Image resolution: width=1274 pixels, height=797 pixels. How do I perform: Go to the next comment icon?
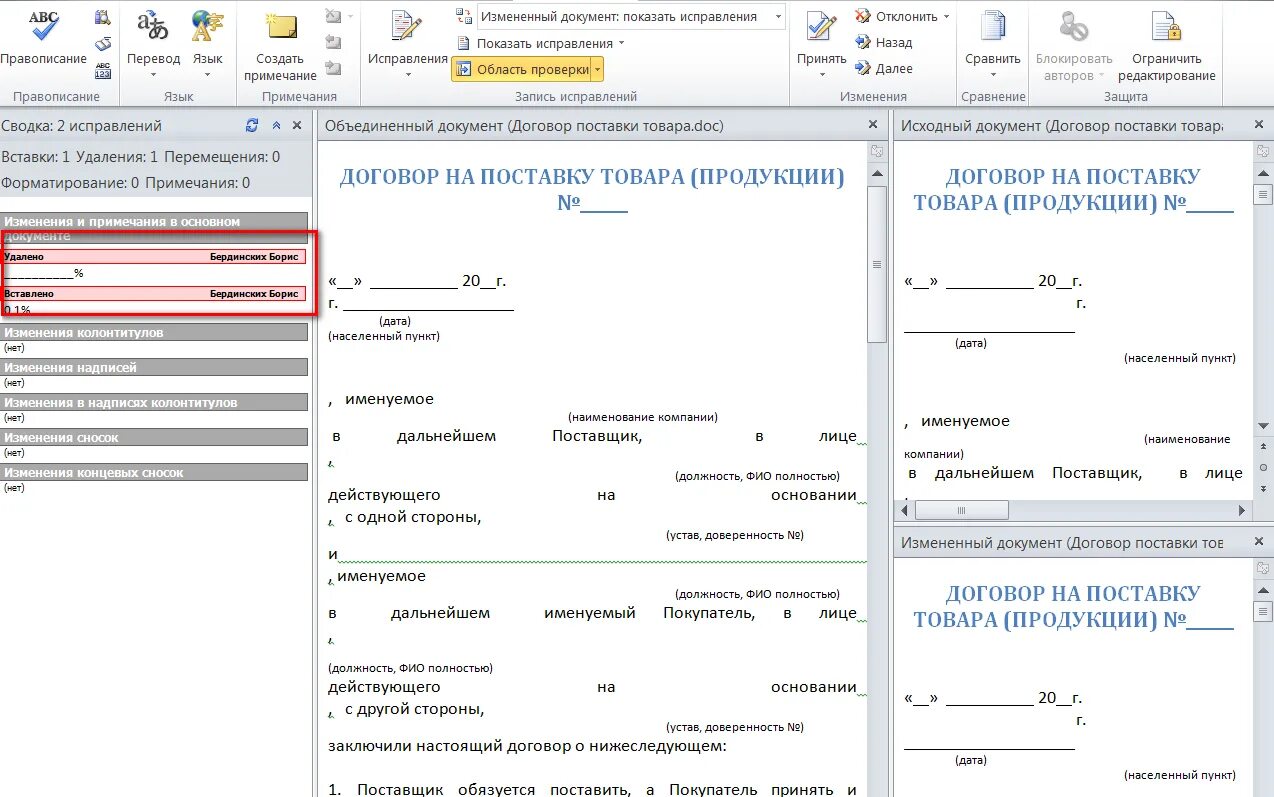[334, 68]
